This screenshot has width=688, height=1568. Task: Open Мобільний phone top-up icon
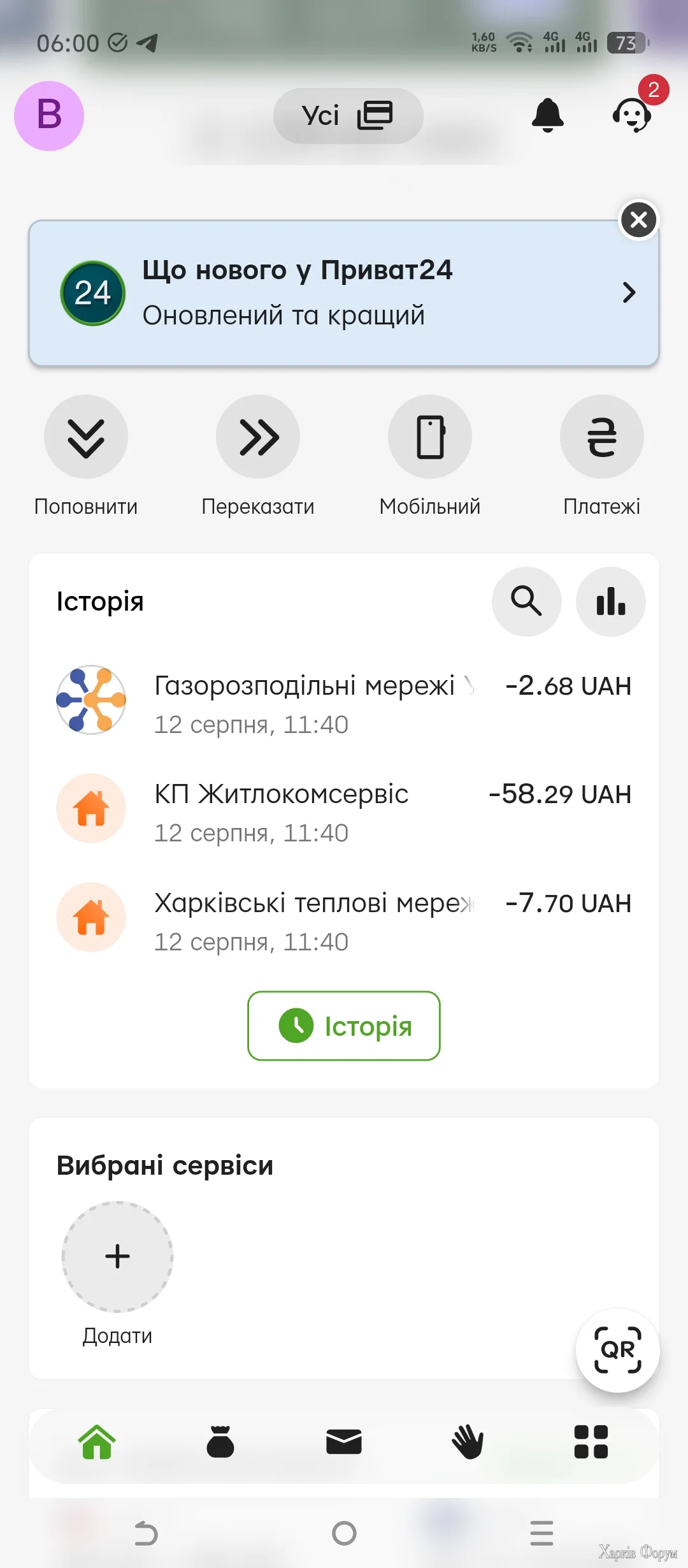click(x=430, y=437)
